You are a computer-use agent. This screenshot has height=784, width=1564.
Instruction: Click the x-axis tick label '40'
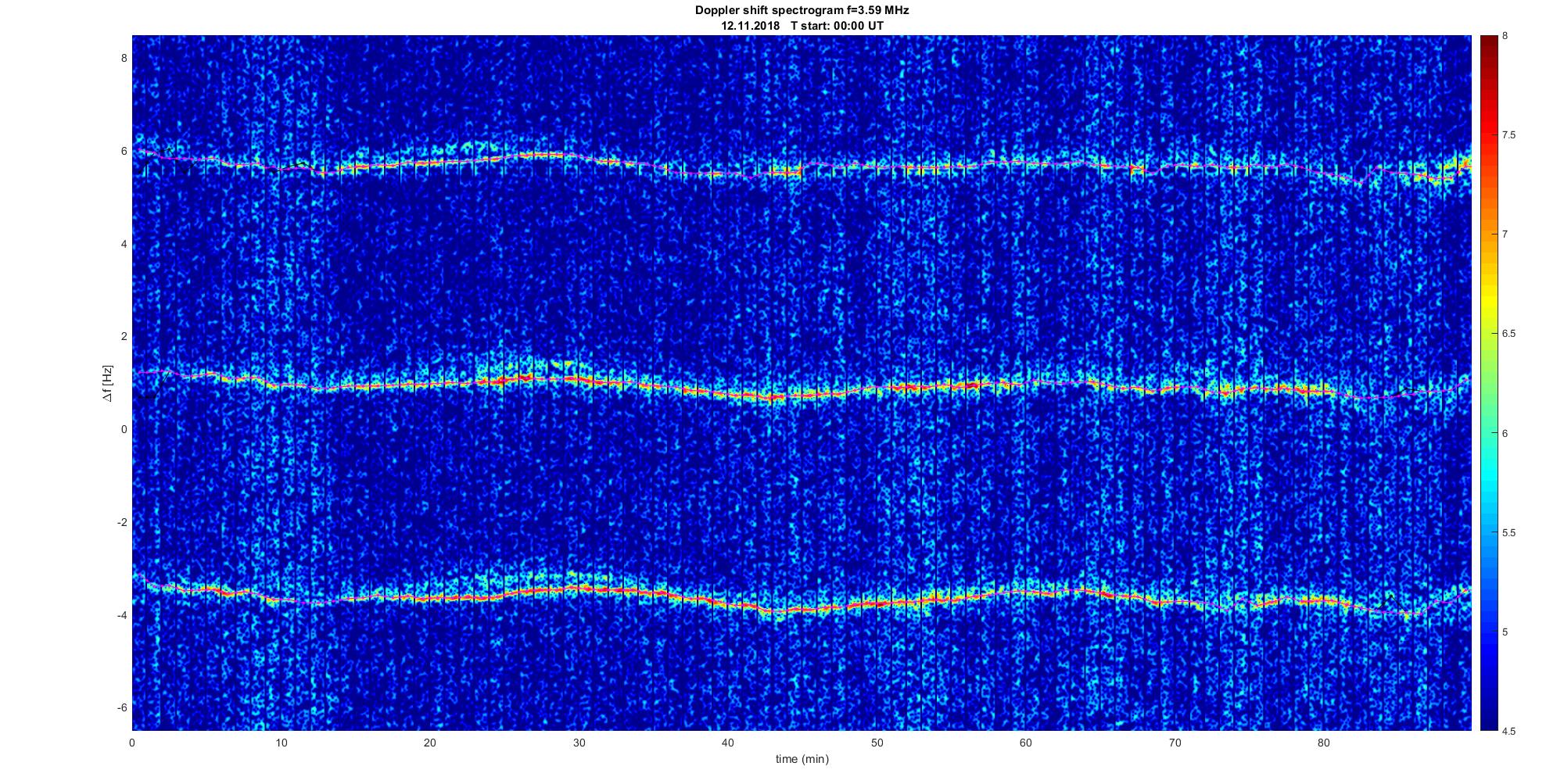coord(727,743)
